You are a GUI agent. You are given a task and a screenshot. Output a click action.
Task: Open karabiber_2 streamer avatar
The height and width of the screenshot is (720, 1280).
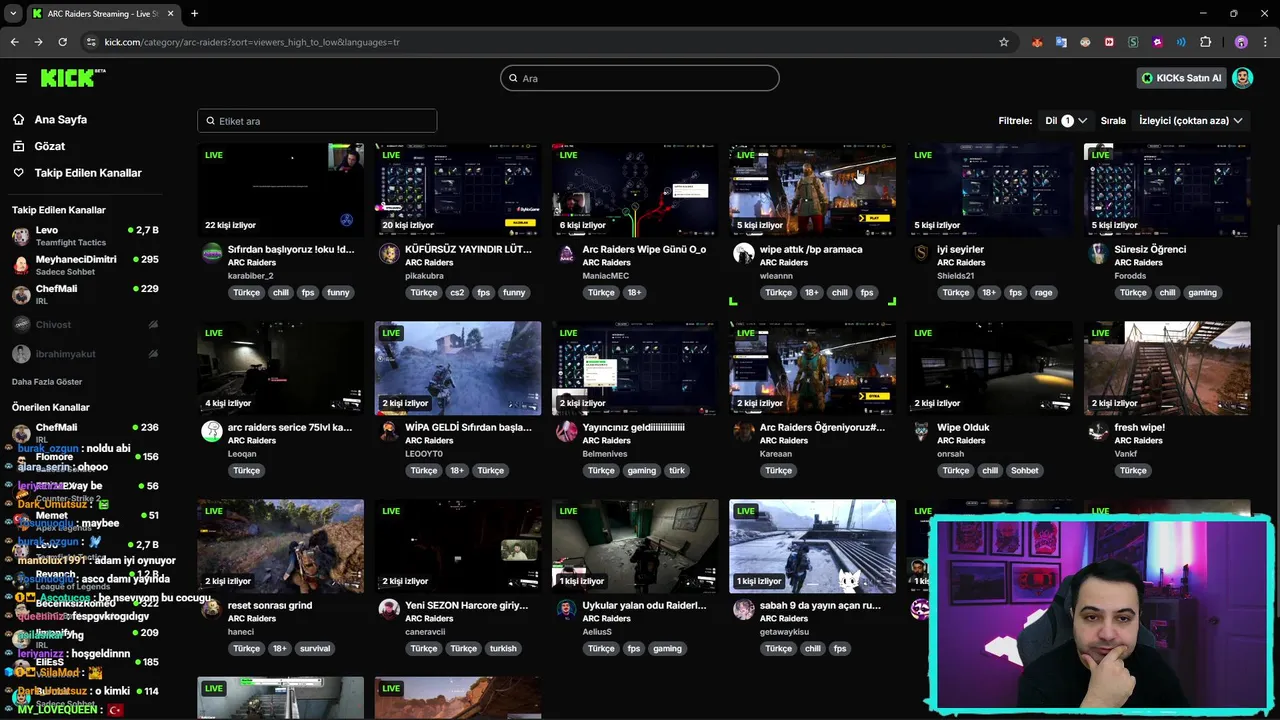212,253
